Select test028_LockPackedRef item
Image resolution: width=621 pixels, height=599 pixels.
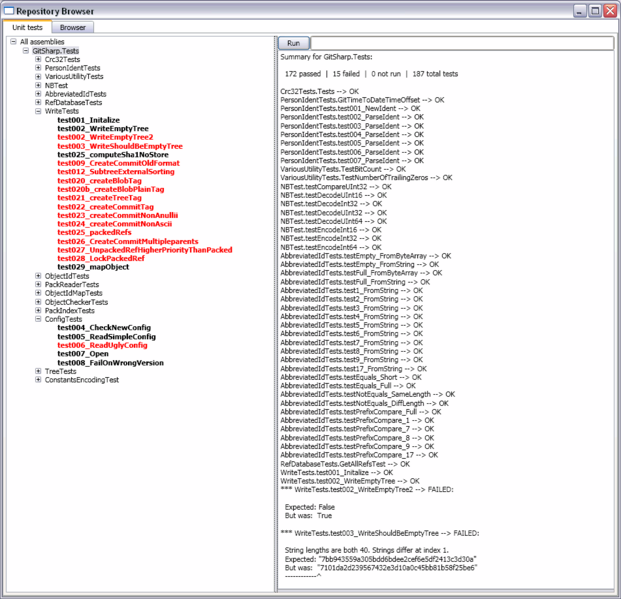tap(101, 258)
